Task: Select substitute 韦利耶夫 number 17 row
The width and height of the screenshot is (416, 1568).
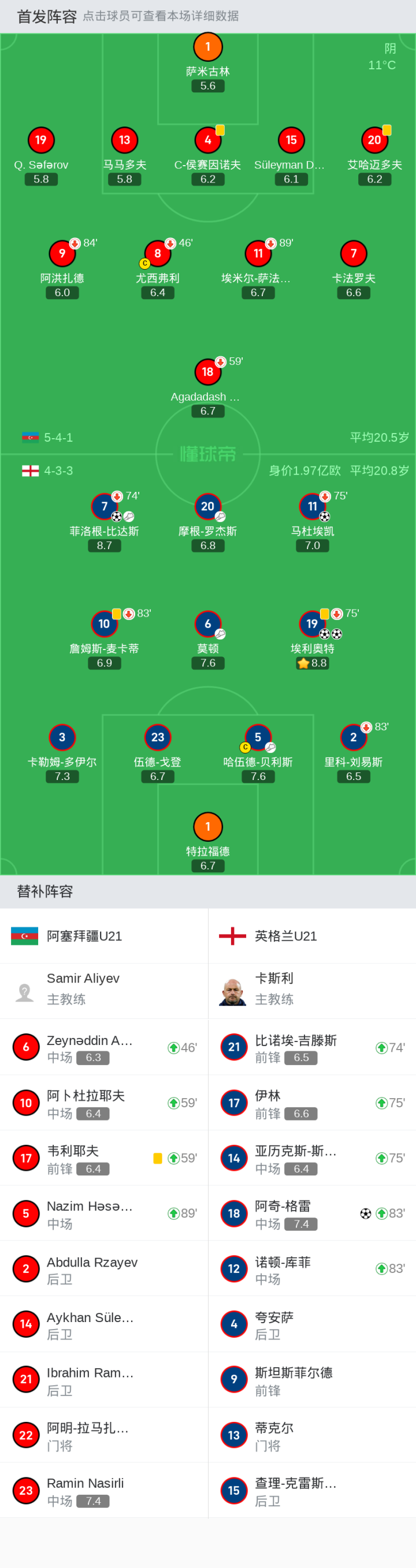Action: [x=104, y=1158]
